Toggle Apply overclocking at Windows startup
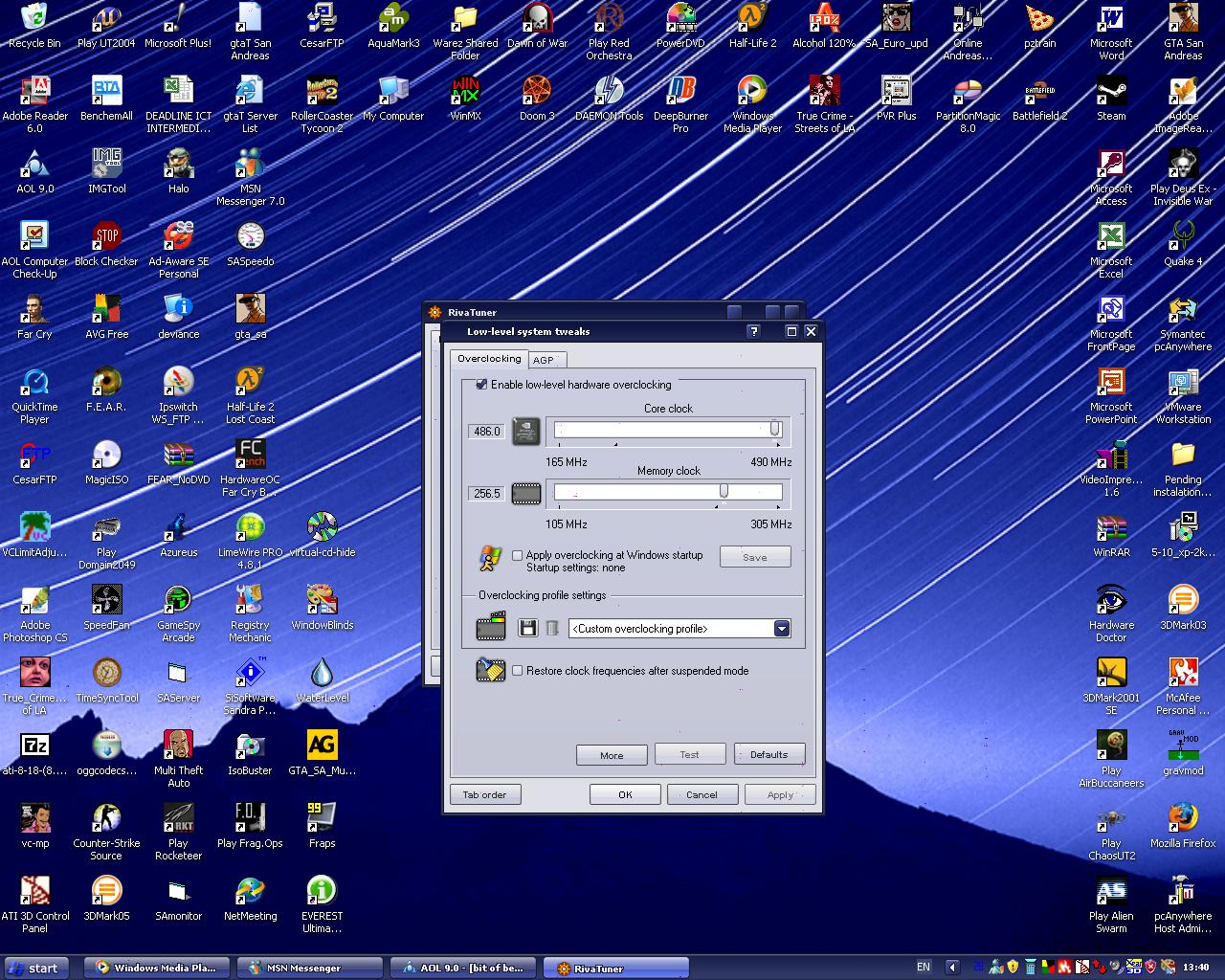Image resolution: width=1225 pixels, height=980 pixels. 518,555
